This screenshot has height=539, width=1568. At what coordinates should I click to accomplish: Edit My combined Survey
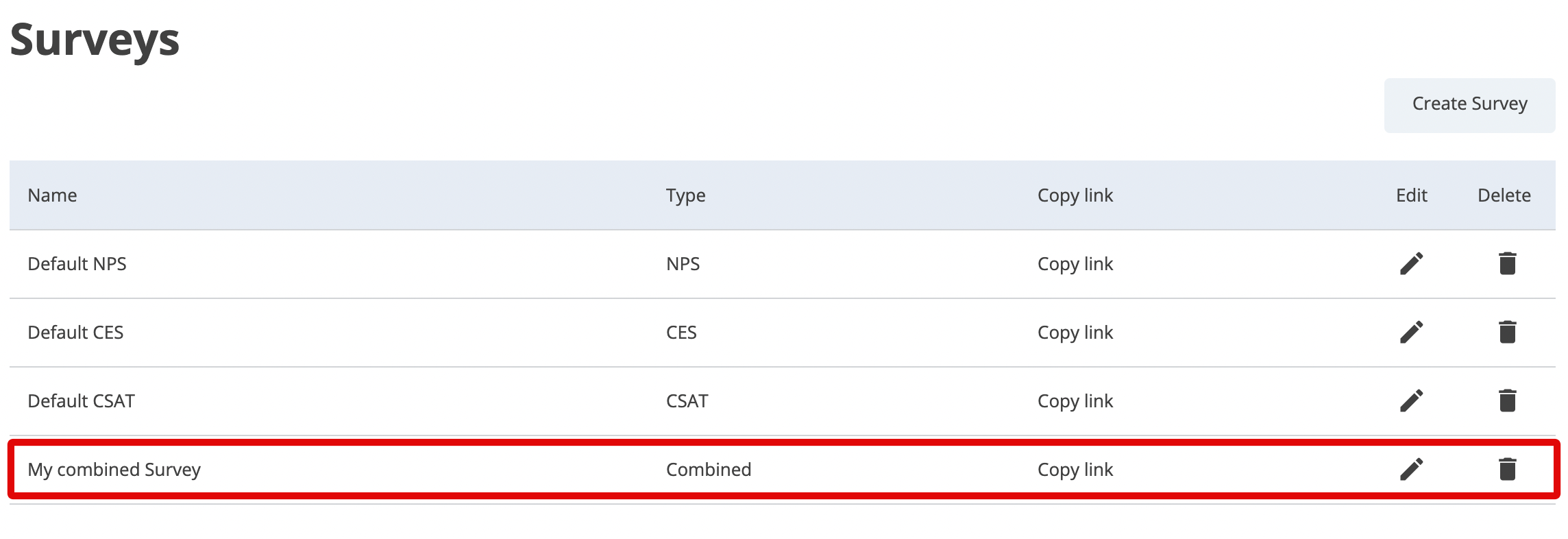click(x=1411, y=469)
